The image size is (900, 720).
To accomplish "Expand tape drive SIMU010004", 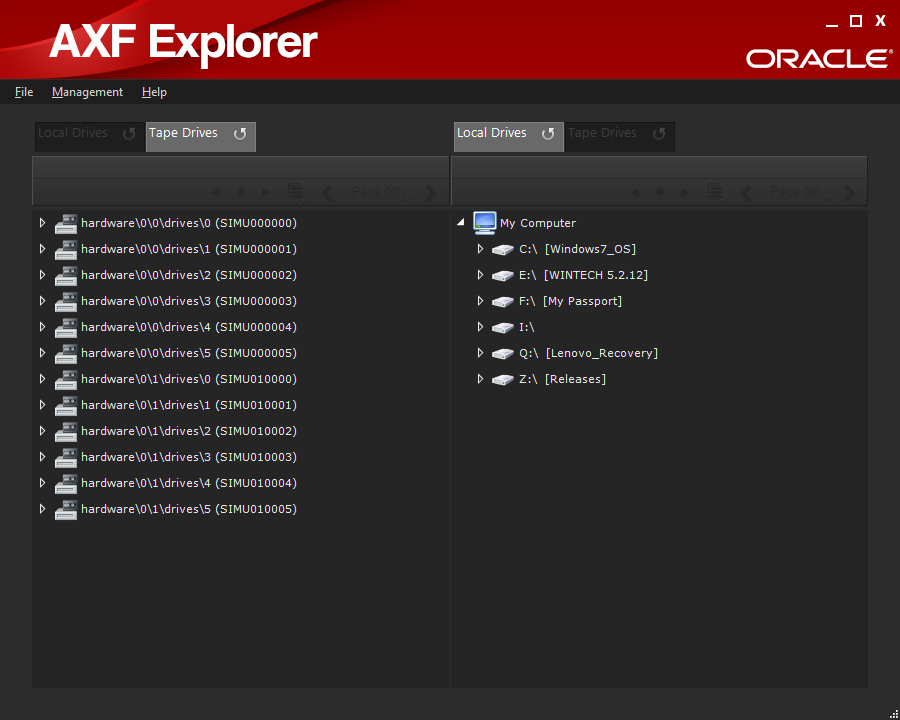I will point(42,483).
